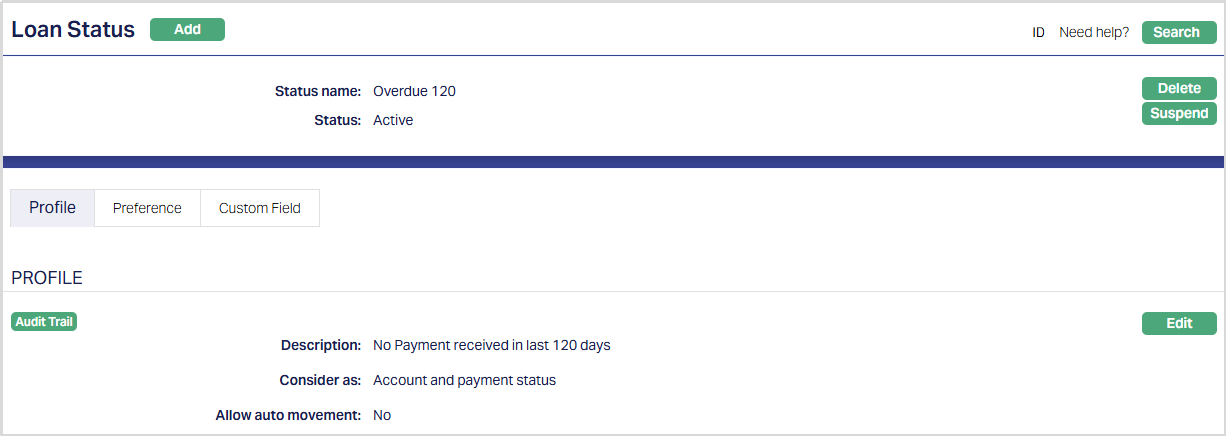Click the Consider as field label

click(320, 380)
